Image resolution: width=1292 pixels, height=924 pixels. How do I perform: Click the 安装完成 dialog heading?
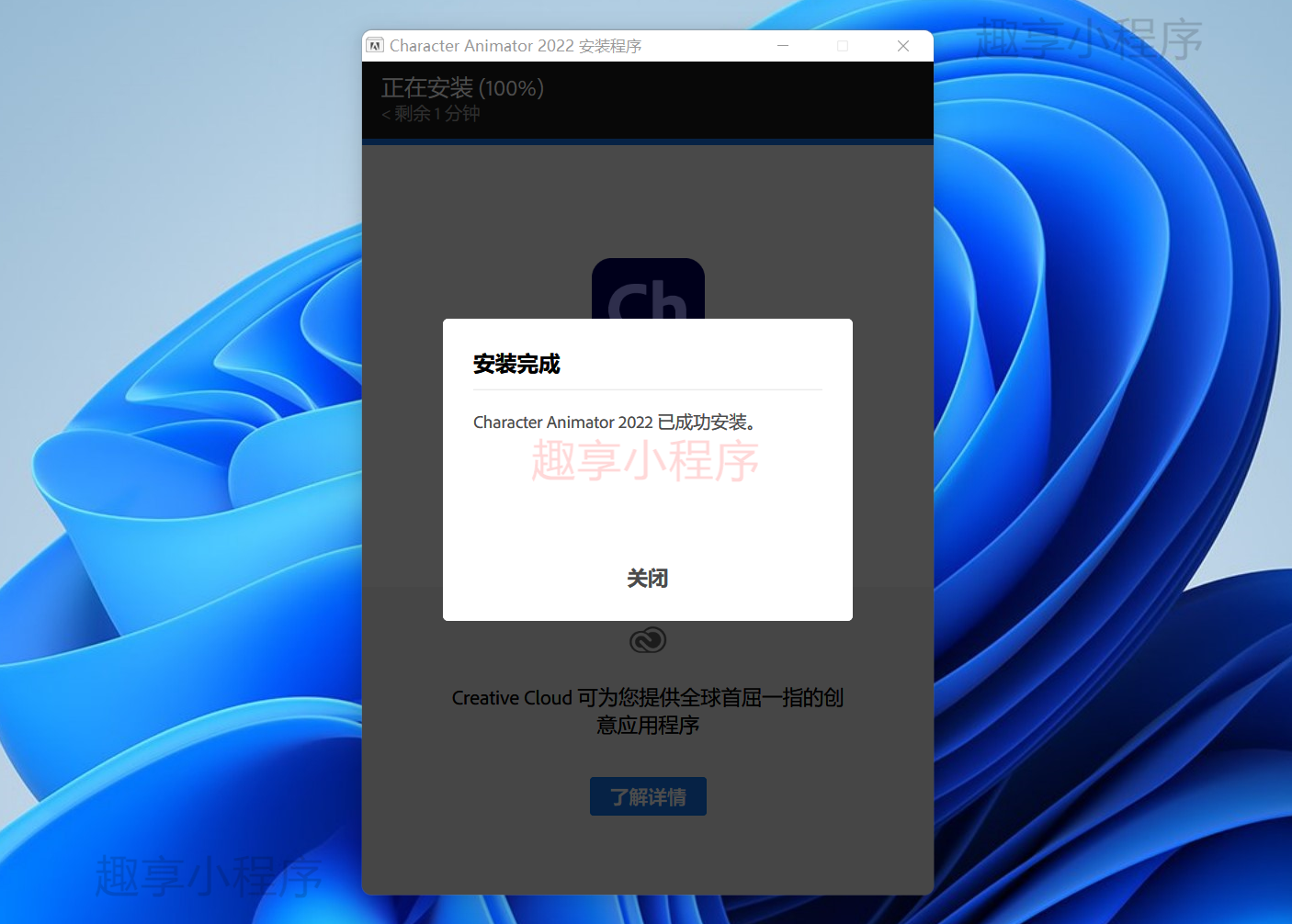point(516,365)
